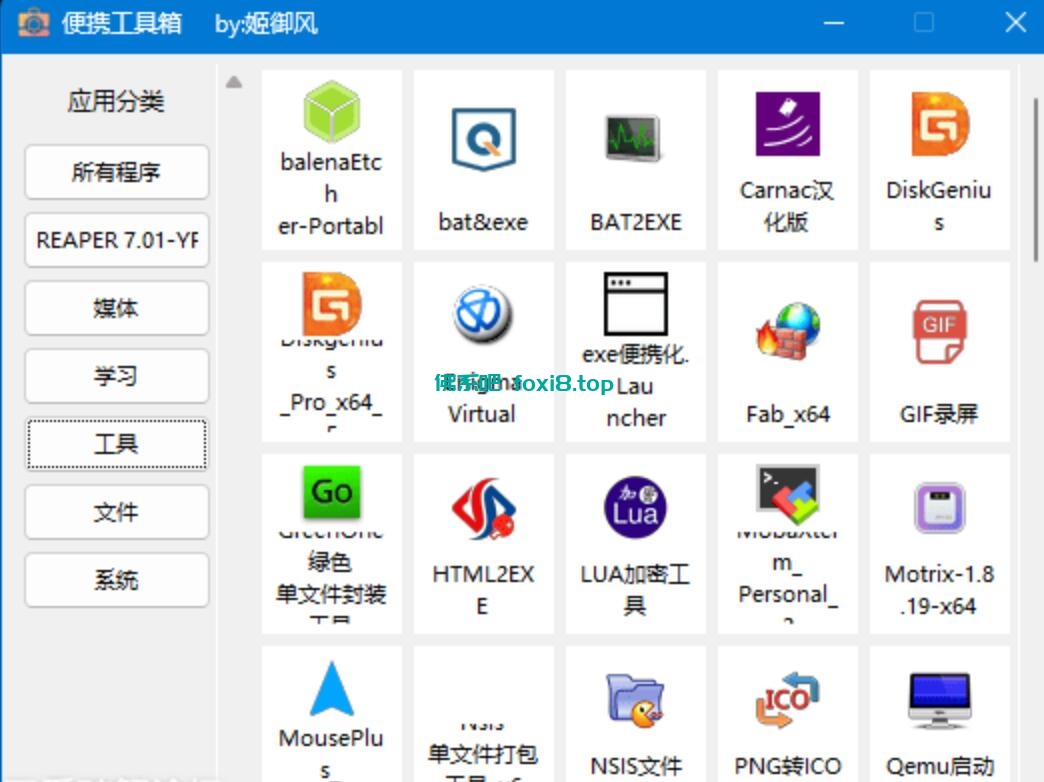Launch Carnac汉化版

[787, 155]
